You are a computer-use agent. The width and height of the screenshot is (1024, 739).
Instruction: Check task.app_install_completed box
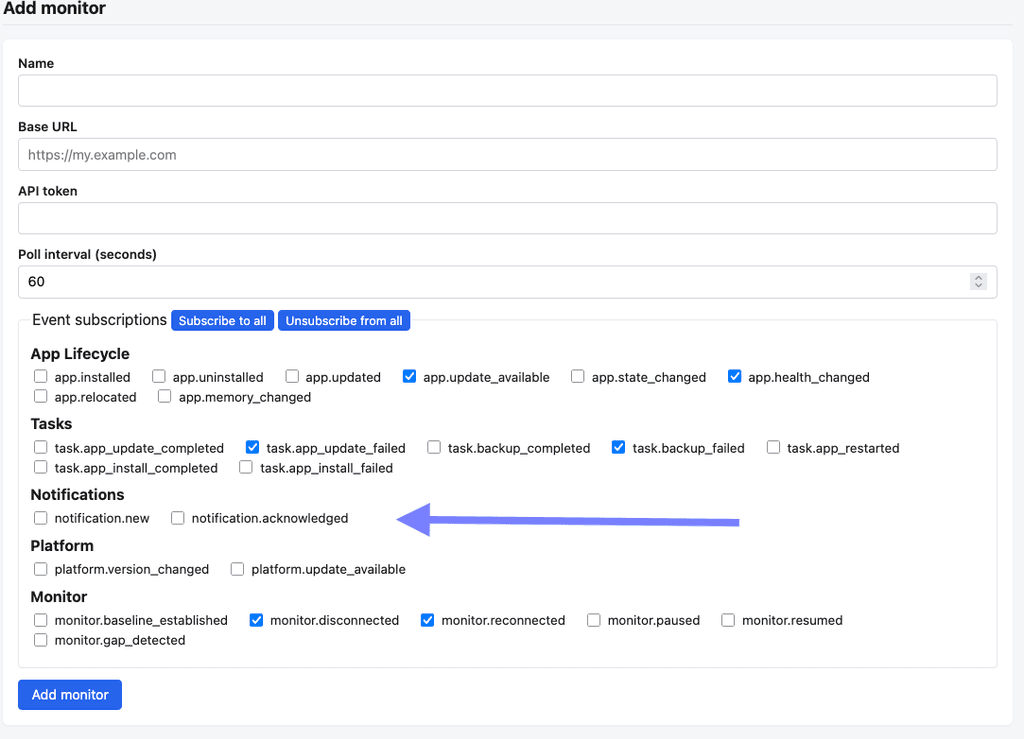click(x=40, y=467)
